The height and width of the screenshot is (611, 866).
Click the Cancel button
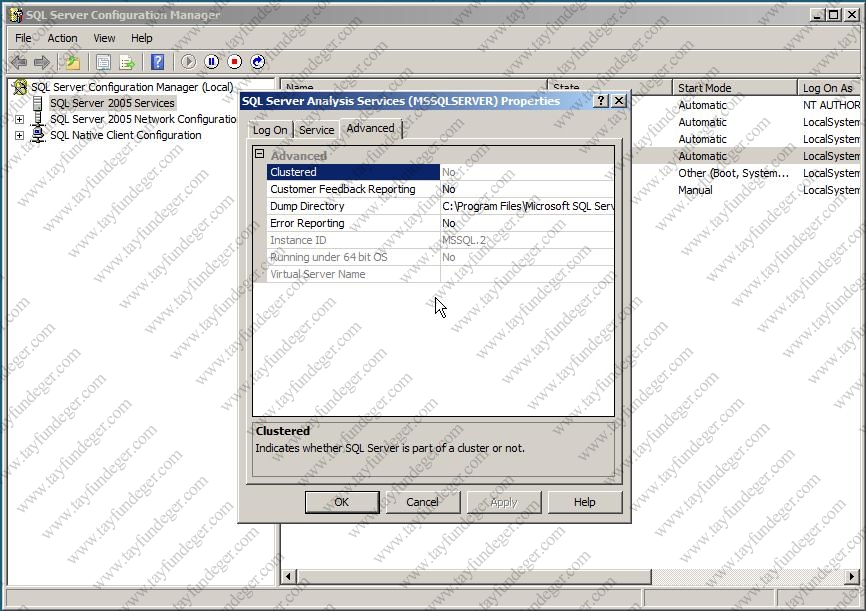click(423, 502)
